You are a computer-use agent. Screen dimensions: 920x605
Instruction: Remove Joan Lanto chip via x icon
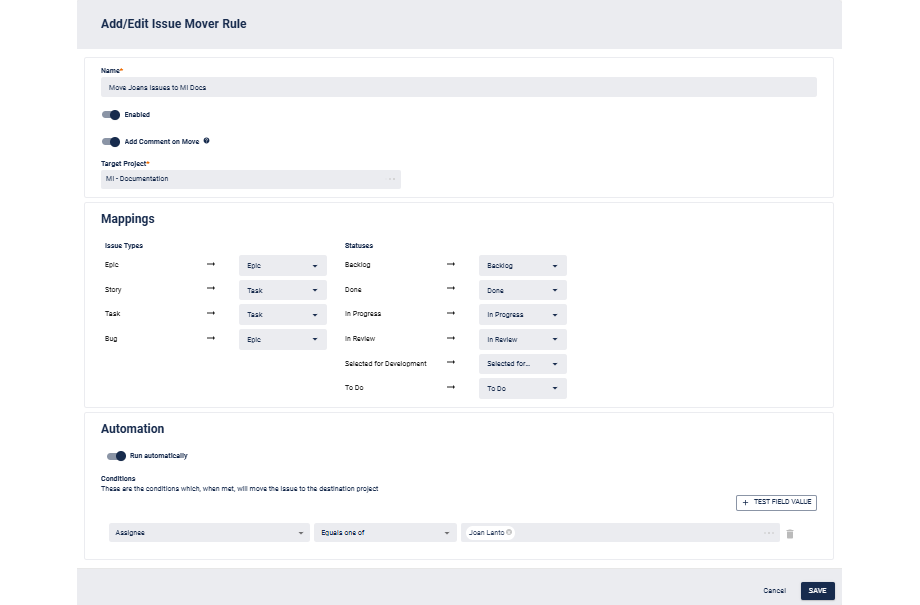[x=509, y=532]
